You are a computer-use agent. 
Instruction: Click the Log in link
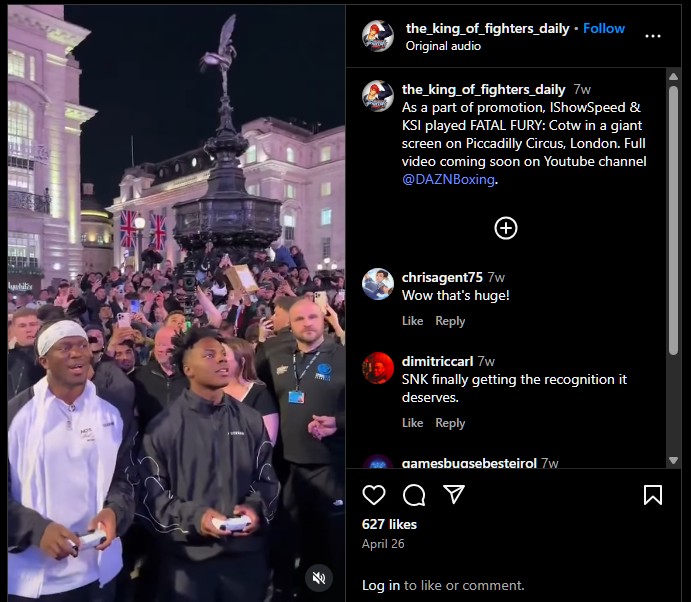(381, 585)
